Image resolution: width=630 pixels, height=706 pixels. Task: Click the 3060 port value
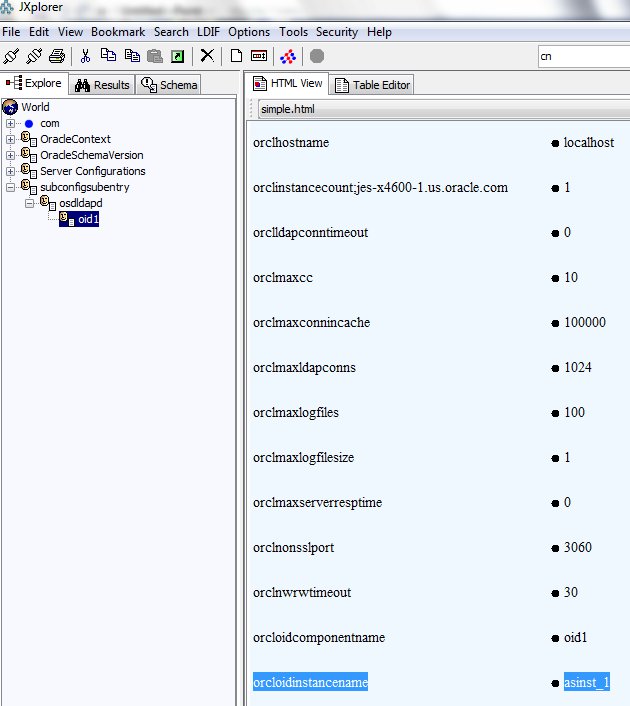[578, 548]
